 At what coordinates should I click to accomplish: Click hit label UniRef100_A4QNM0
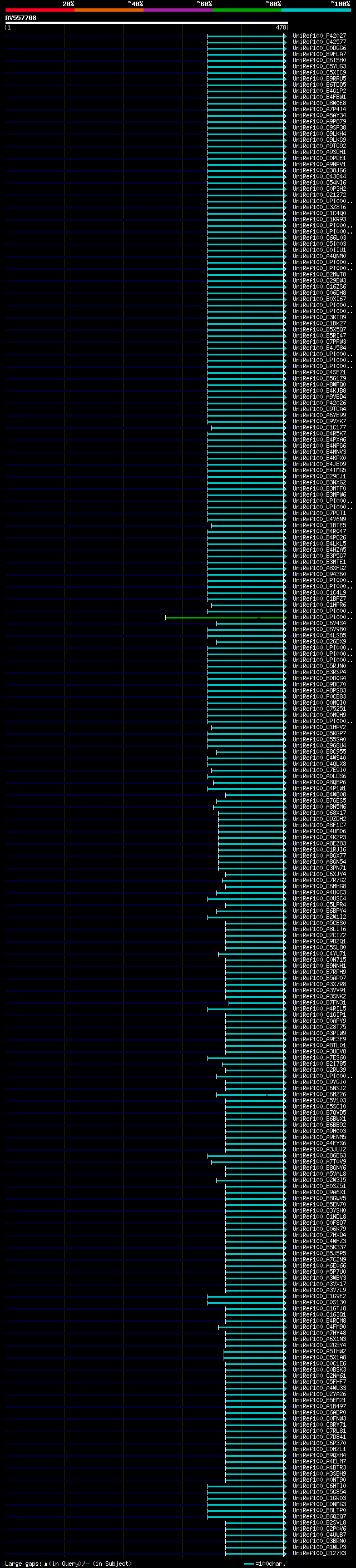point(319,256)
